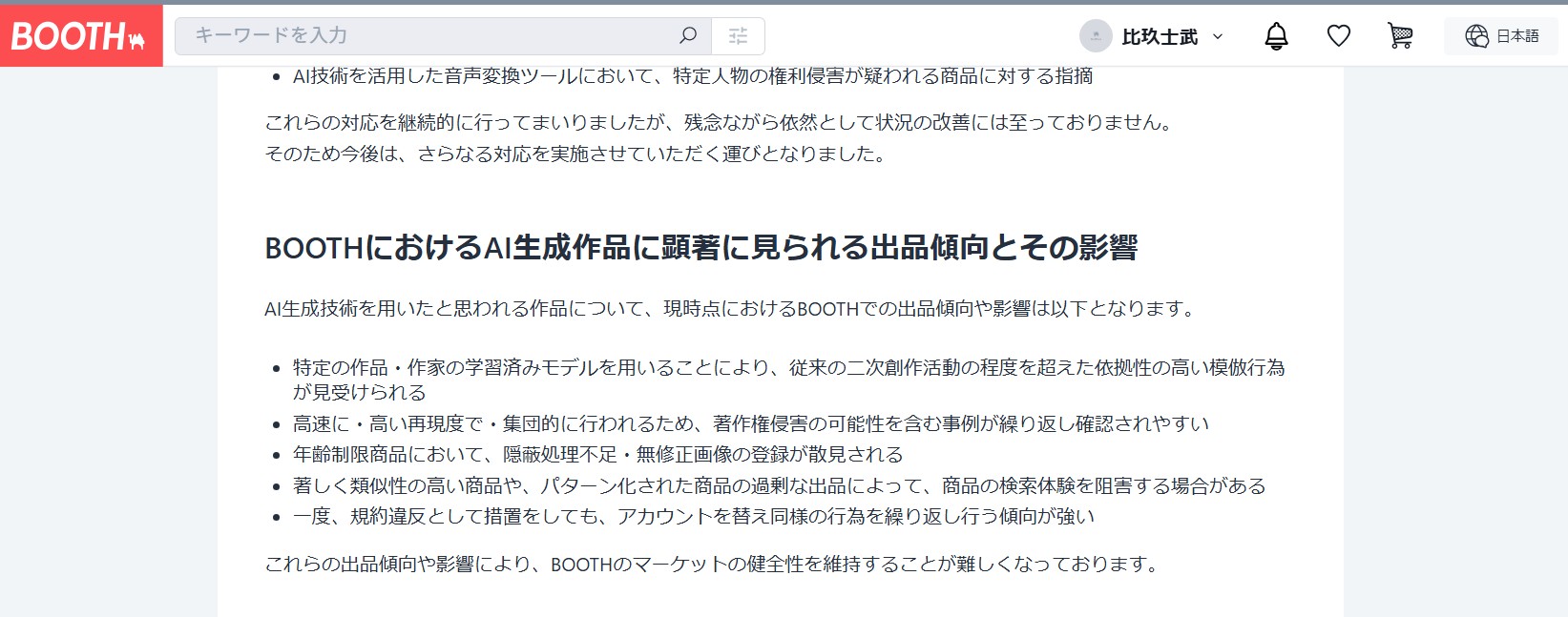The height and width of the screenshot is (617, 1568).
Task: Click the bullet starting 一度、規約違反として措置
Action: point(694,516)
